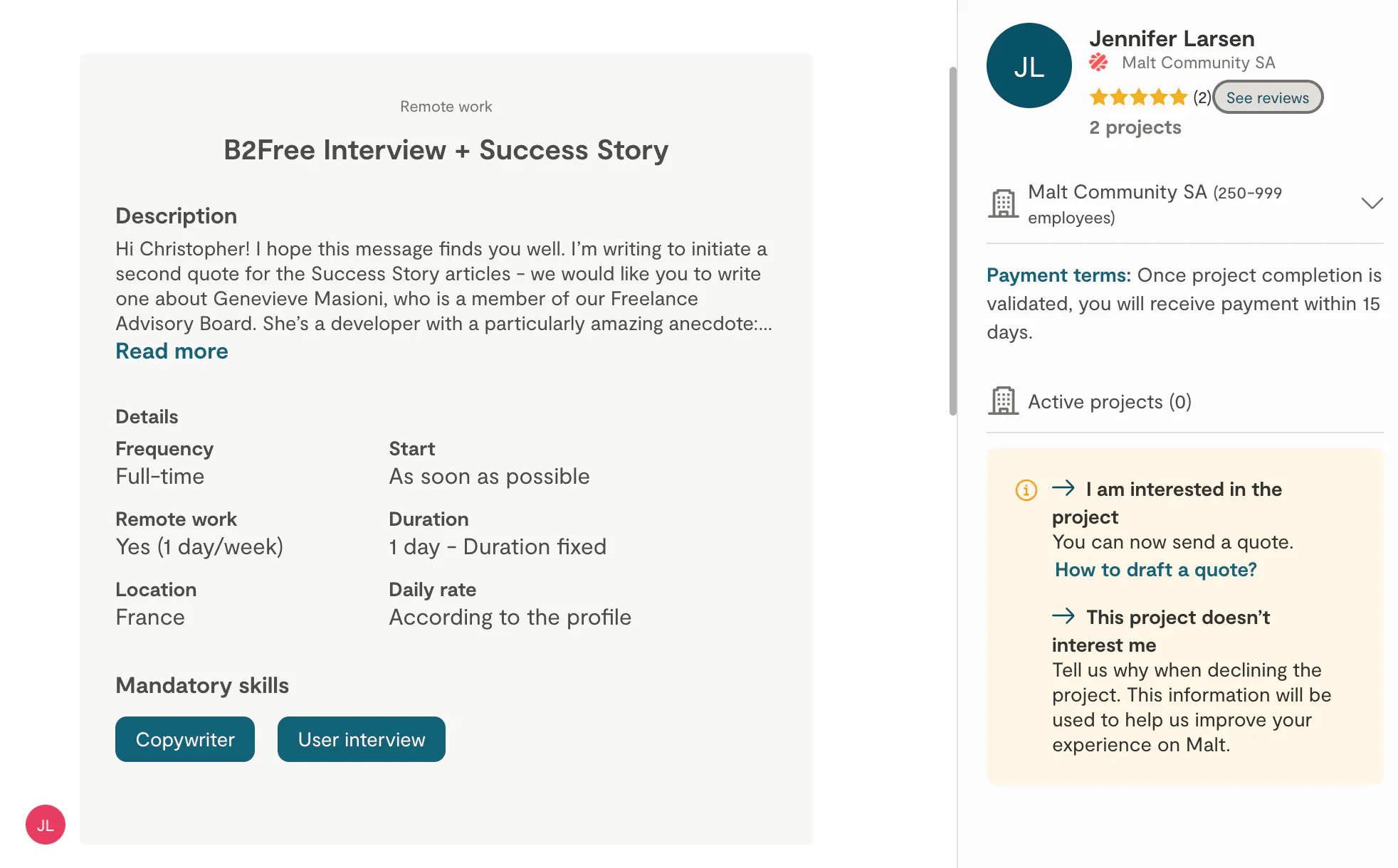This screenshot has width=1398, height=868.
Task: Click the arrow before 'This project doesn't interest me'
Action: point(1063,615)
